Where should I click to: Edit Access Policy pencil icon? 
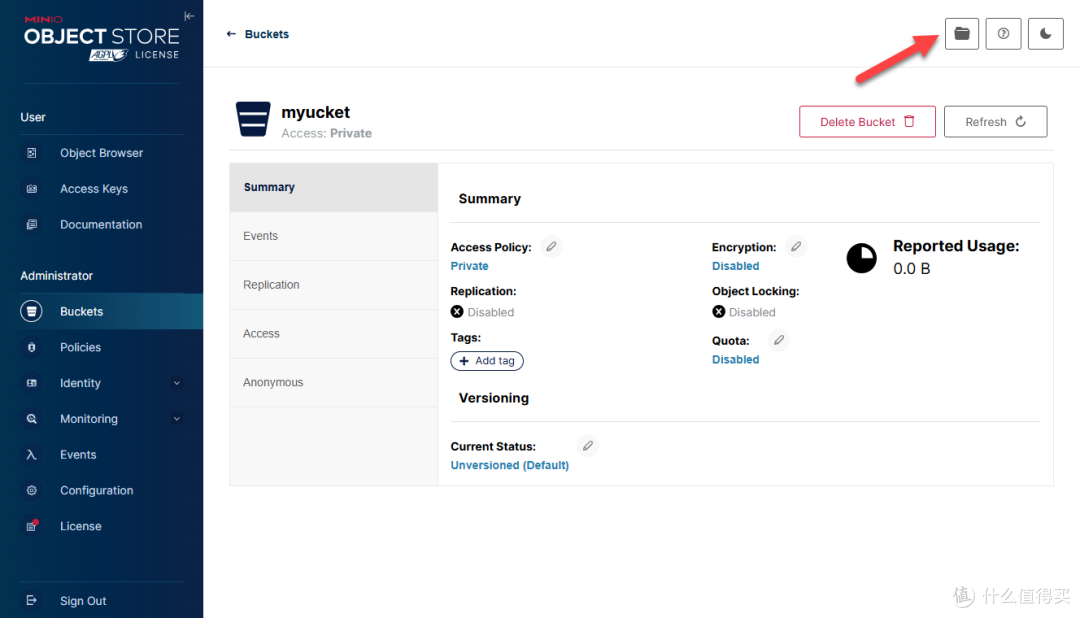pyautogui.click(x=551, y=247)
